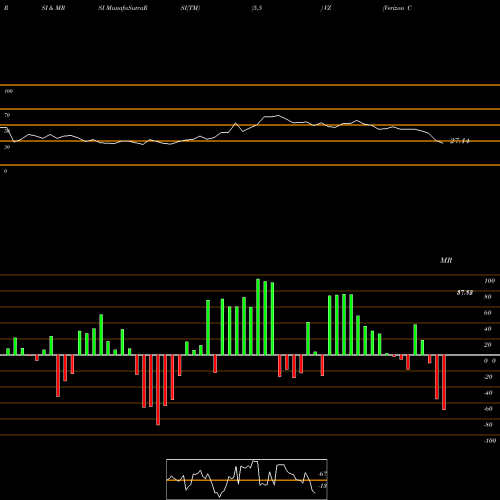
Task: Click the 'SI(TM)' header label
Action: [x=190, y=8]
